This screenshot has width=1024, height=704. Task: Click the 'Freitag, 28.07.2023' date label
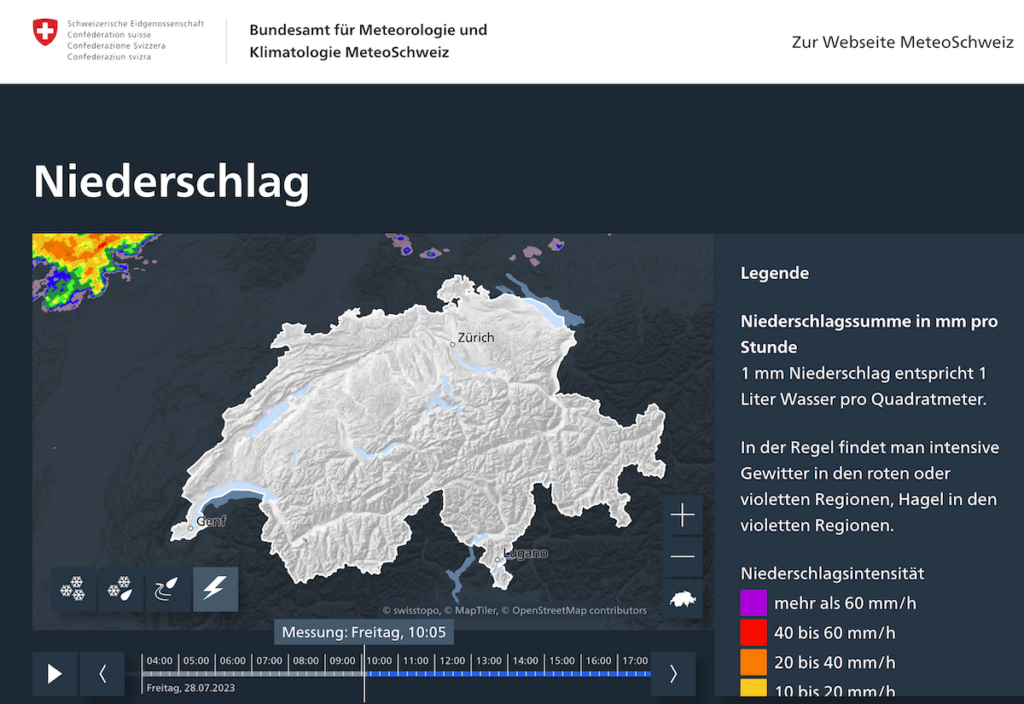click(191, 688)
